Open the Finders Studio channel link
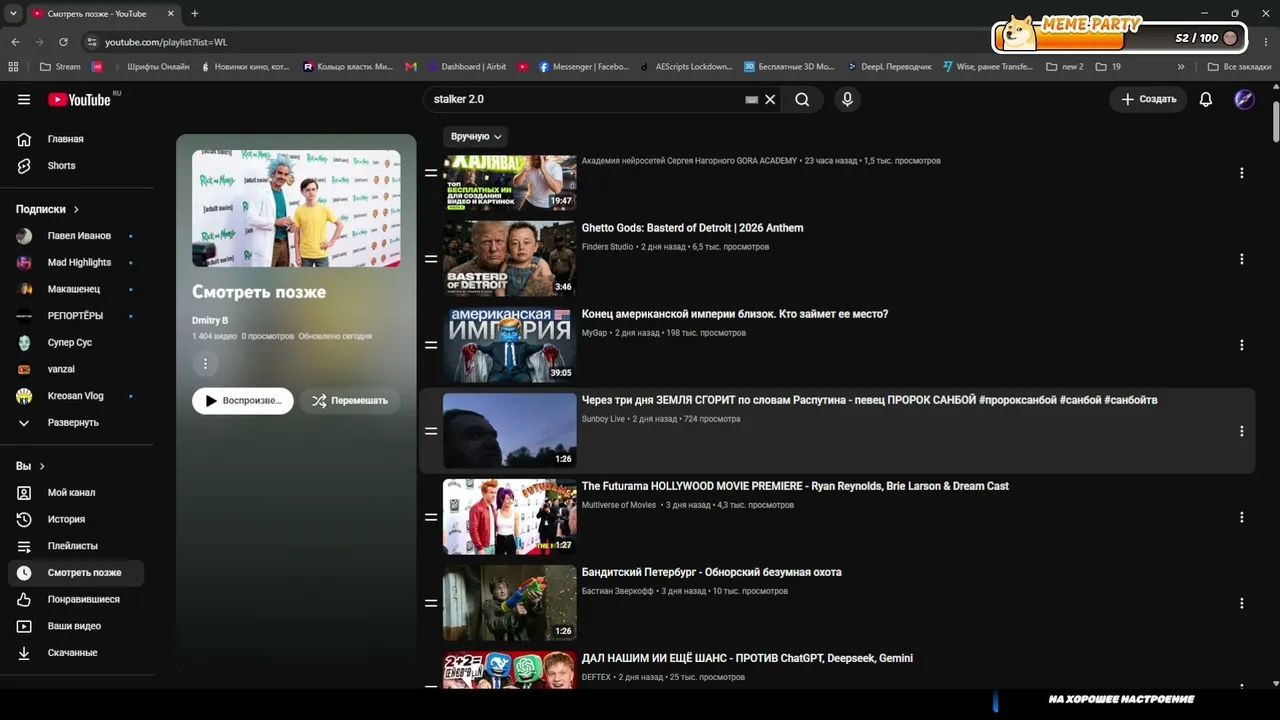 608,247
